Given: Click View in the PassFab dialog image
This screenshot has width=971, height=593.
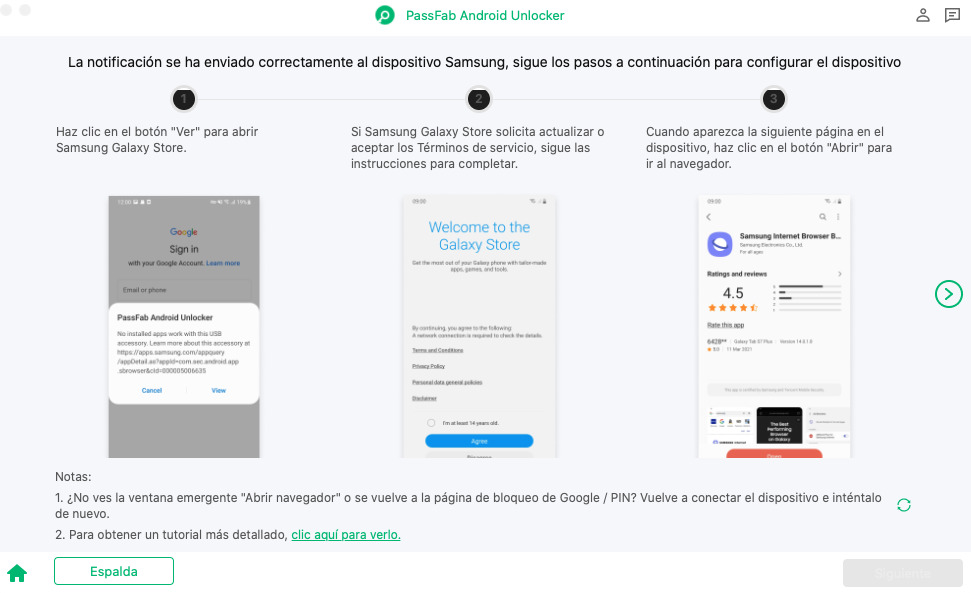Looking at the screenshot, I should click(219, 390).
